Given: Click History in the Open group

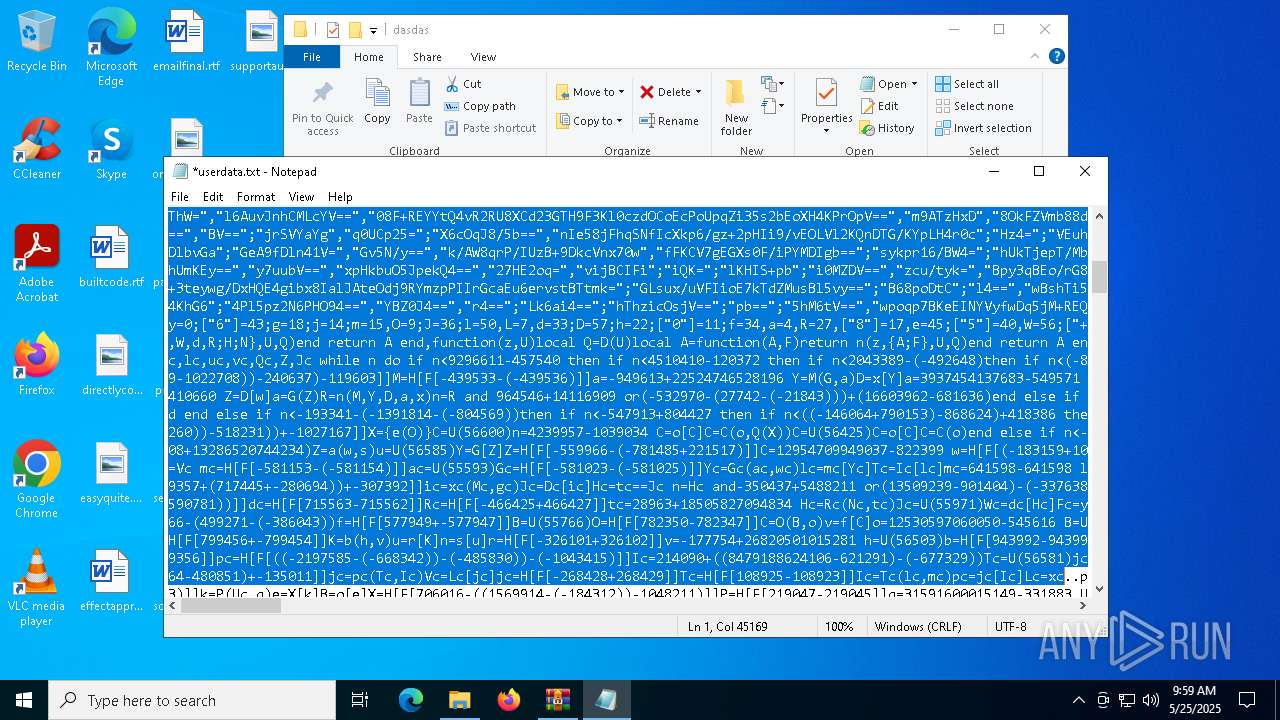Looking at the screenshot, I should coord(887,128).
